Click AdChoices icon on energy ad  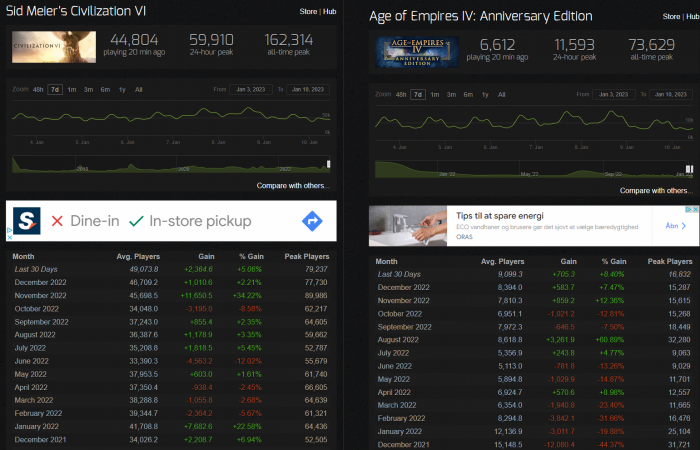click(689, 209)
